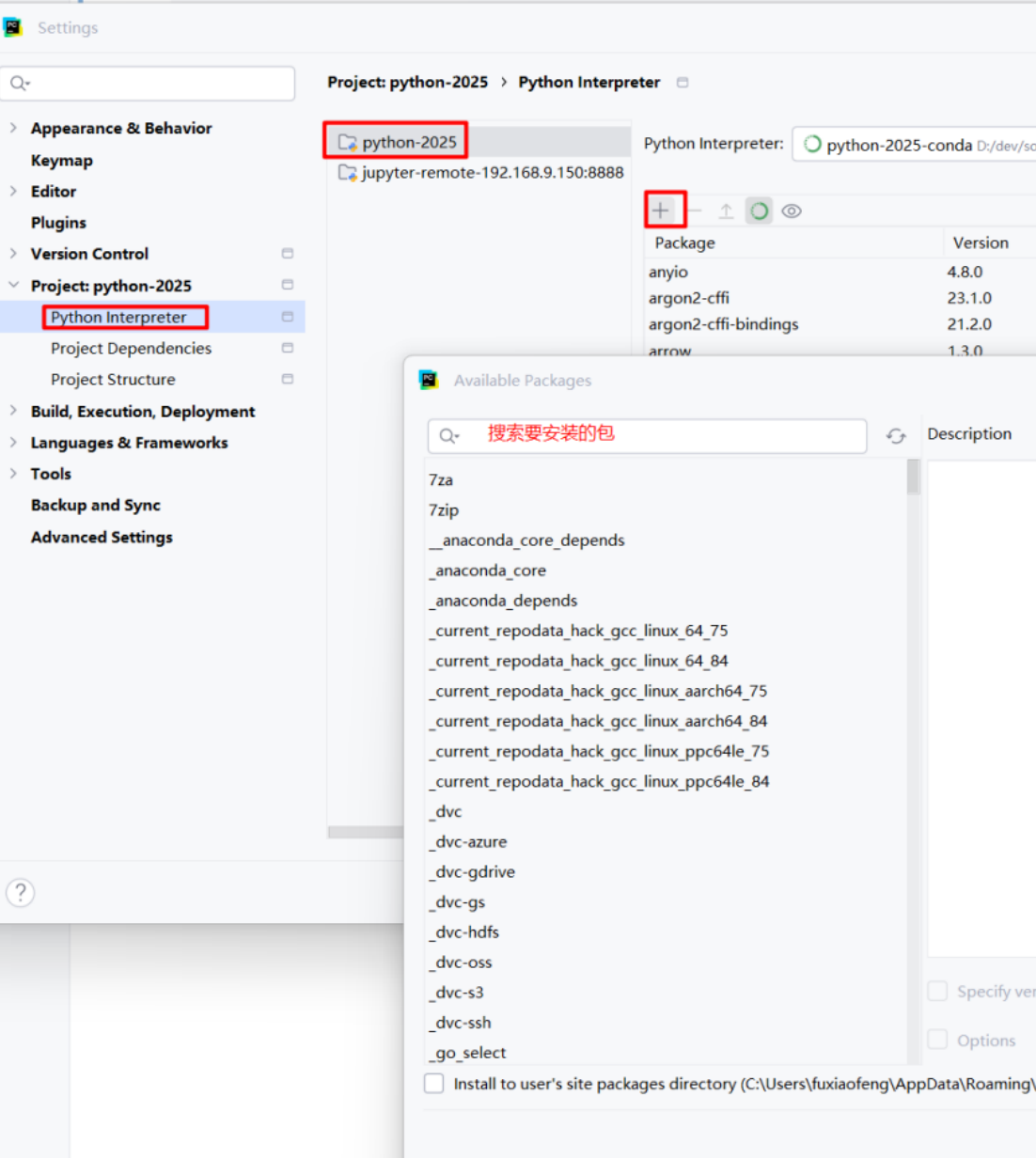The image size is (1036, 1158).
Task: Click the project-level marker on the Python Interpreter tree row
Action: pos(288,317)
